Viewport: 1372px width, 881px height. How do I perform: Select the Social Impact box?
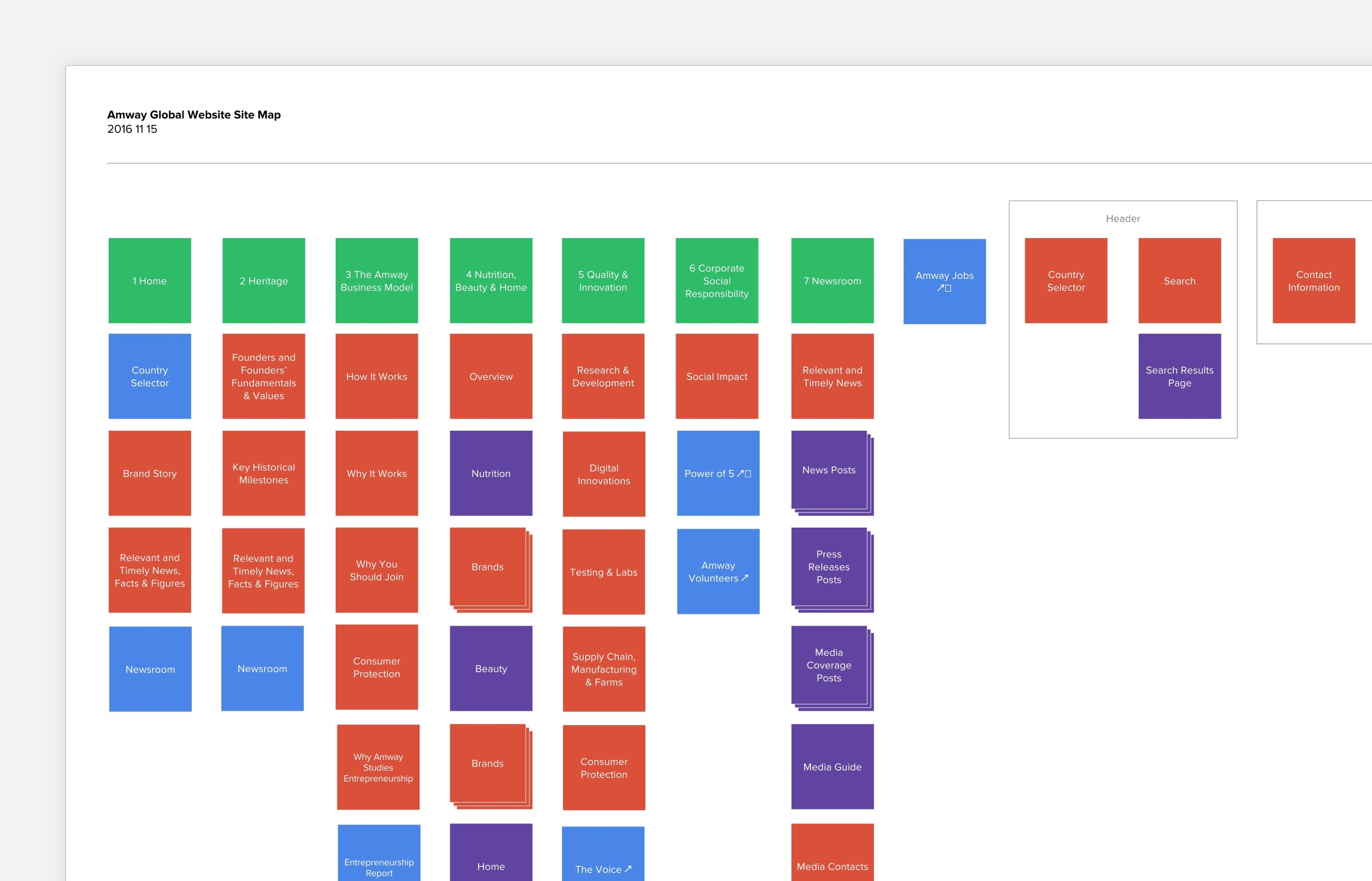(x=717, y=376)
